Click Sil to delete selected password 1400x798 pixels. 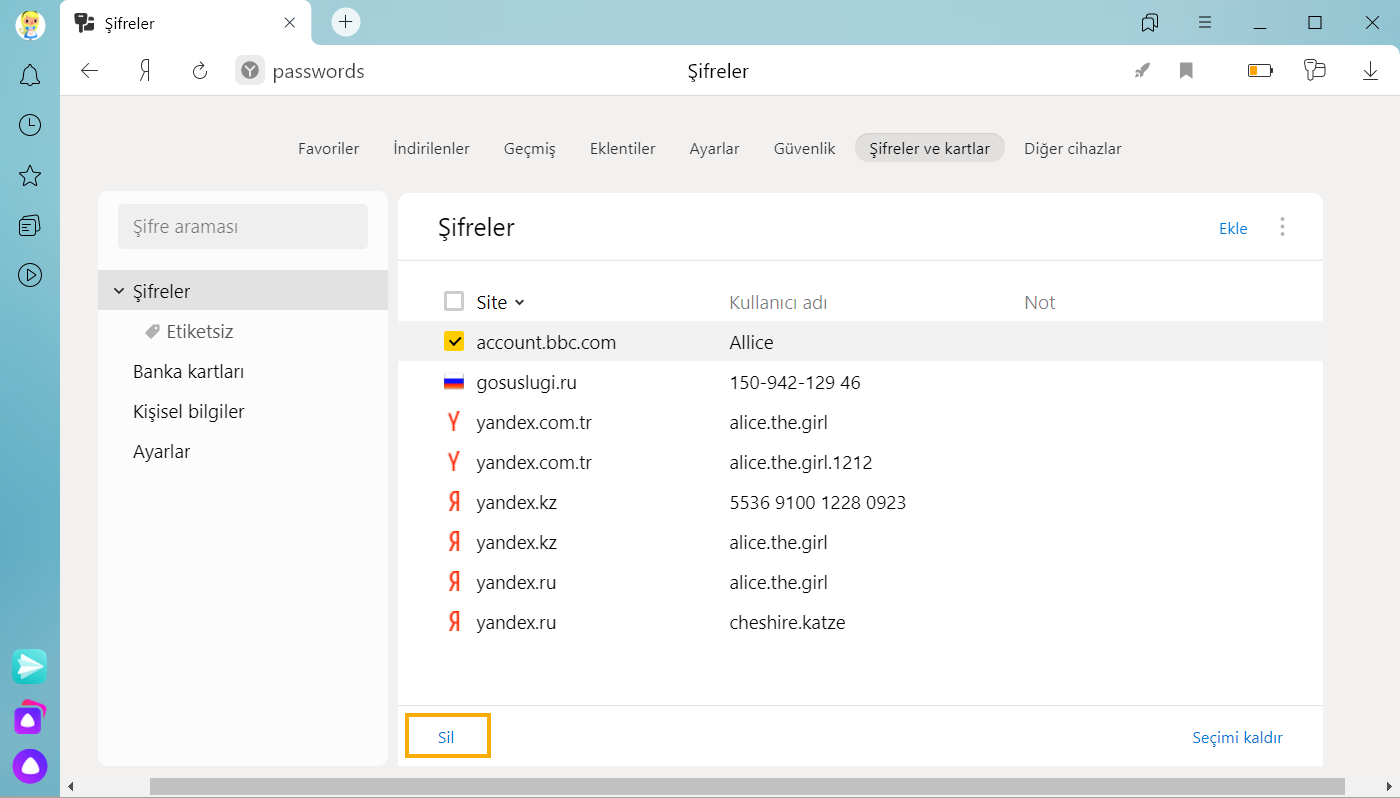coord(447,736)
